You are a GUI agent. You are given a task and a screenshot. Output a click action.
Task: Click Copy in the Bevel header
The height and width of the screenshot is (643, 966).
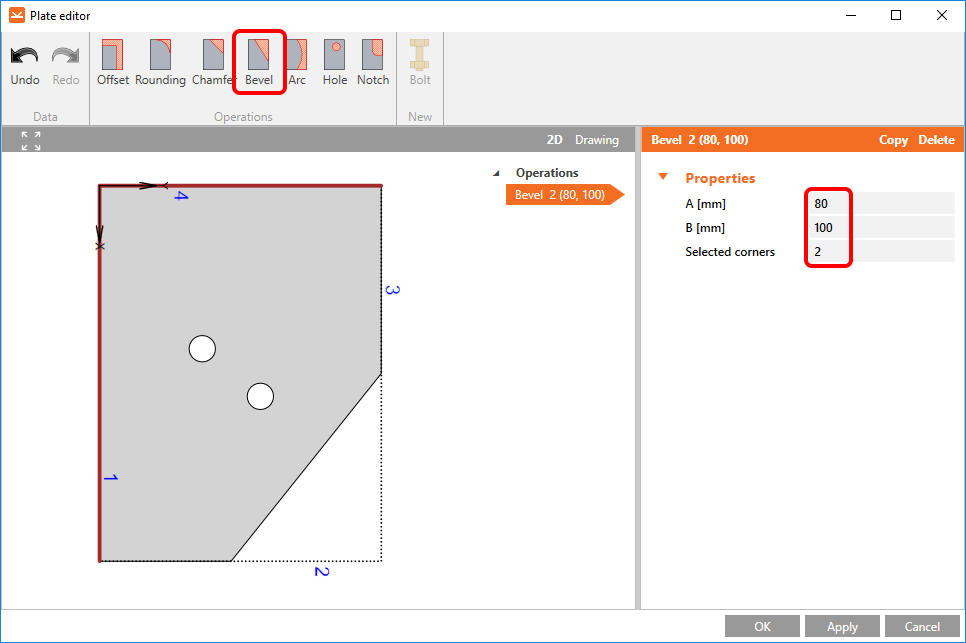(x=893, y=140)
